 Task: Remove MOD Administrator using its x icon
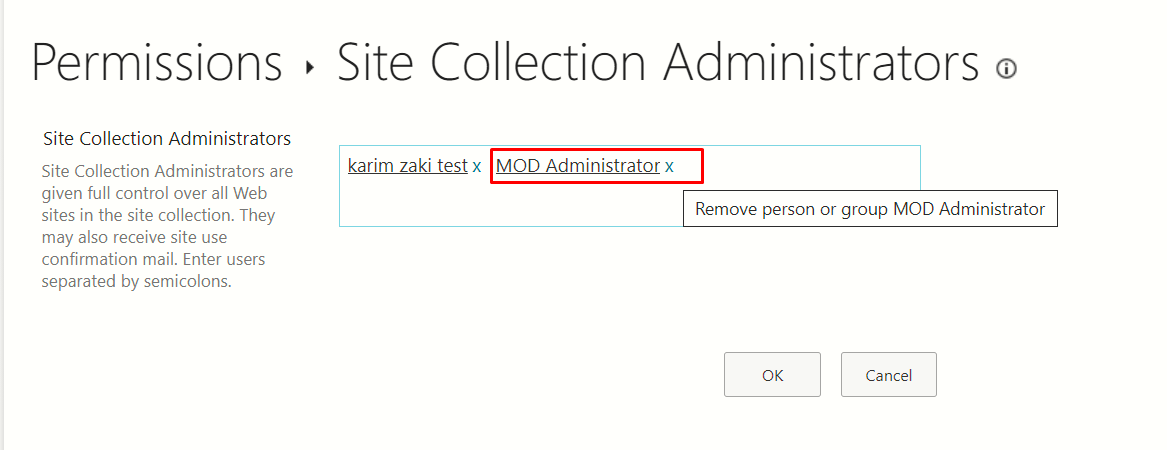[669, 167]
